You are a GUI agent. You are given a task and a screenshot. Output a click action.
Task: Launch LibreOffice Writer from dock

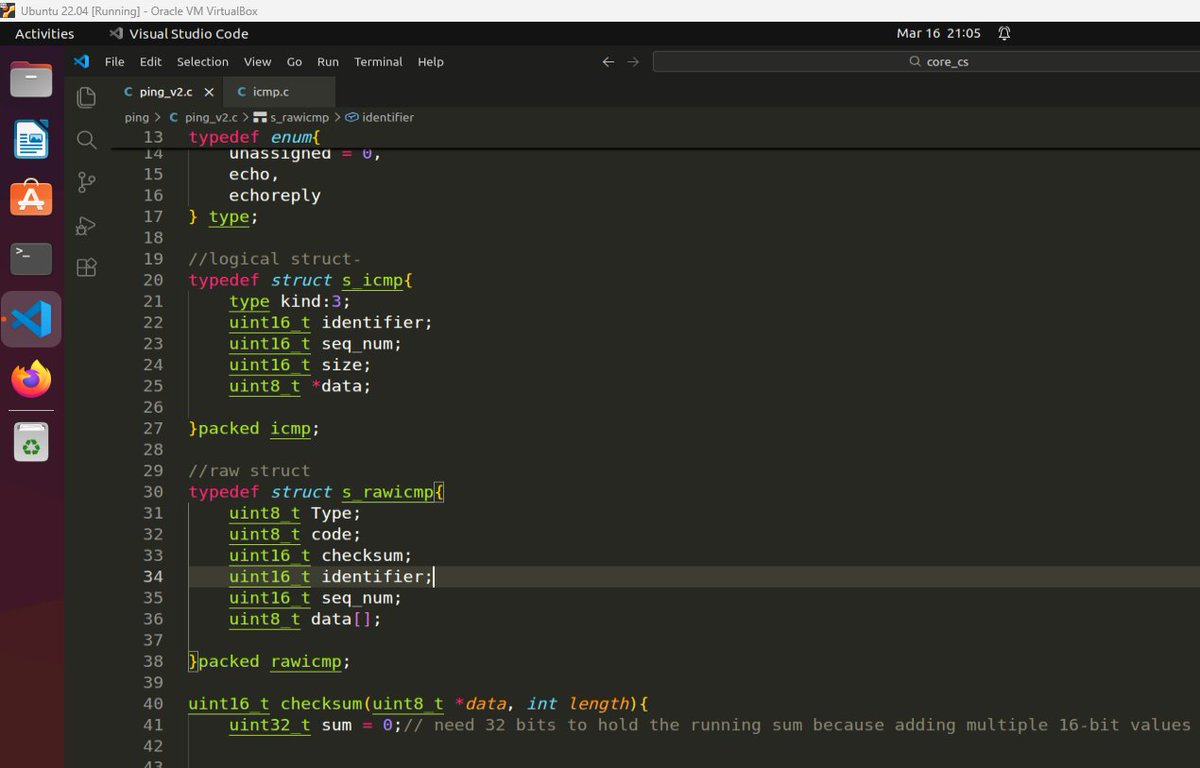point(31,138)
